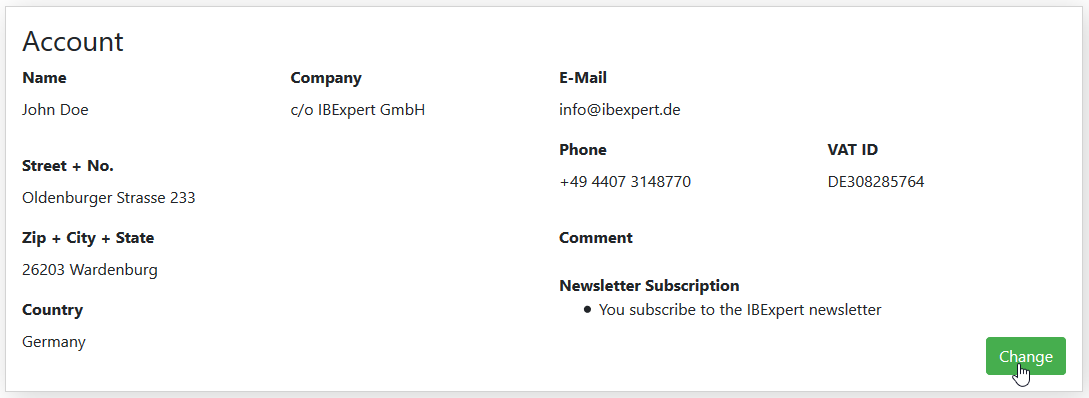Click the info@ibexpert.de email address
Viewport: 1089px width, 398px height.
pyautogui.click(x=620, y=110)
